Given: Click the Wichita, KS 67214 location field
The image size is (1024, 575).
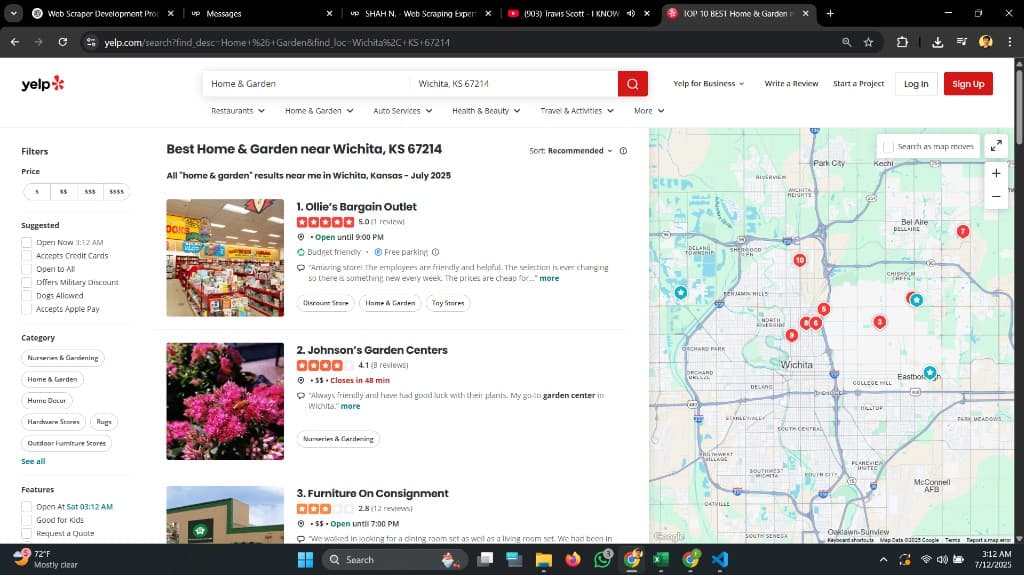Looking at the screenshot, I should point(514,84).
